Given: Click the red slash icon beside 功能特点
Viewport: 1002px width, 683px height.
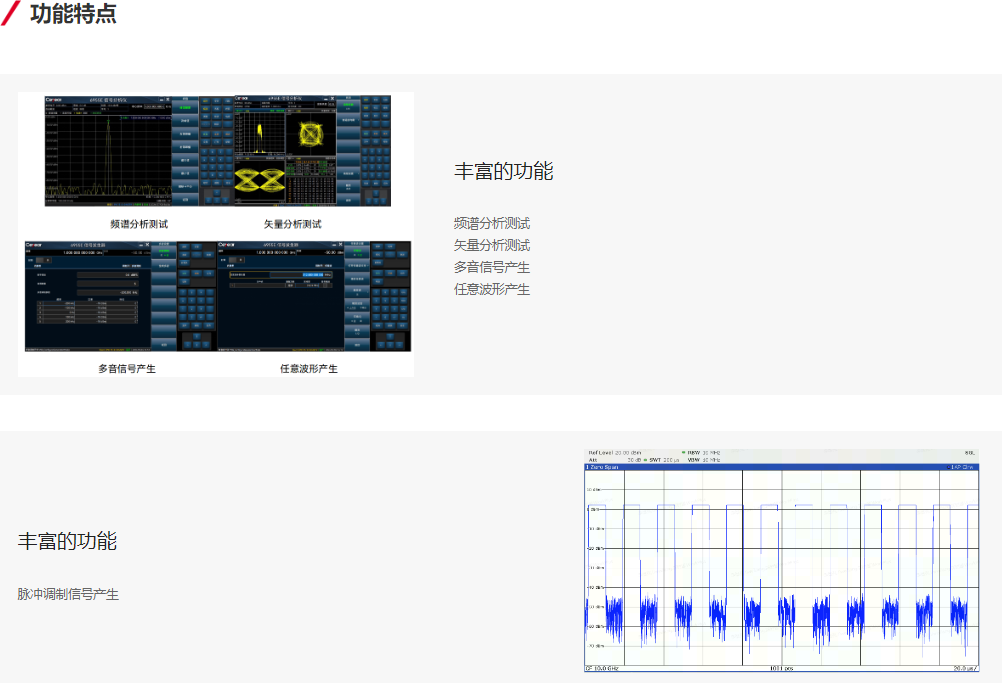Looking at the screenshot, I should 11,14.
